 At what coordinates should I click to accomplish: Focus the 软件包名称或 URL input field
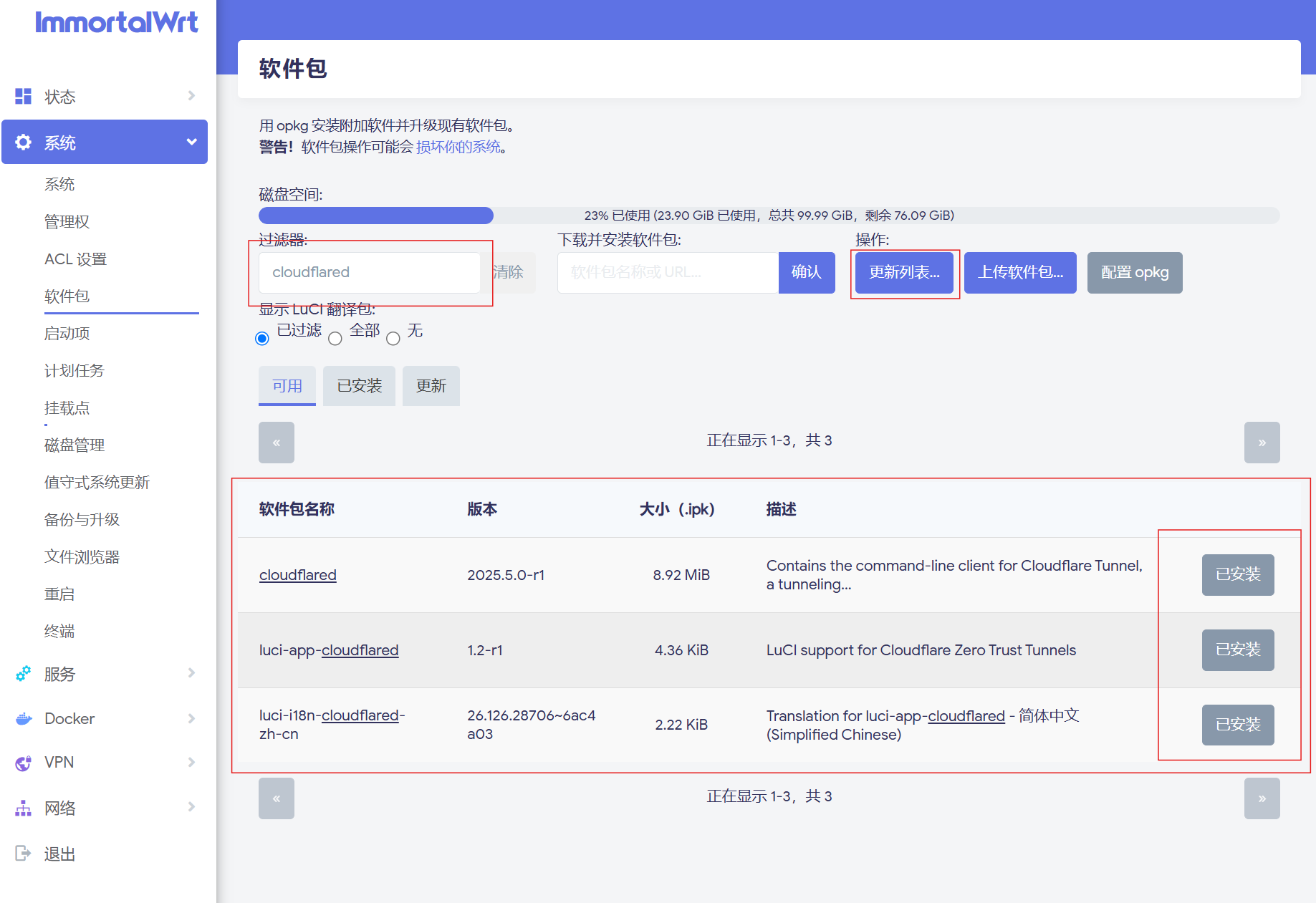point(668,272)
